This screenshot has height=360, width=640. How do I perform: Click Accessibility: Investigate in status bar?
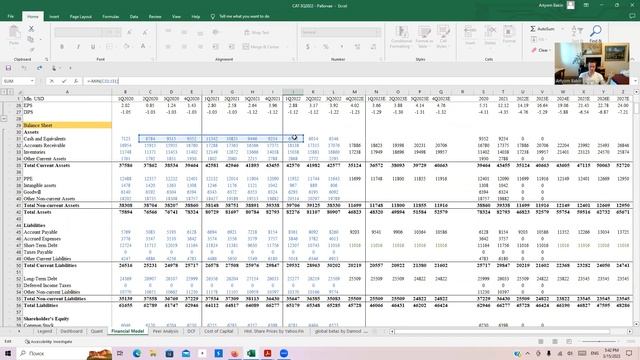coord(49,342)
